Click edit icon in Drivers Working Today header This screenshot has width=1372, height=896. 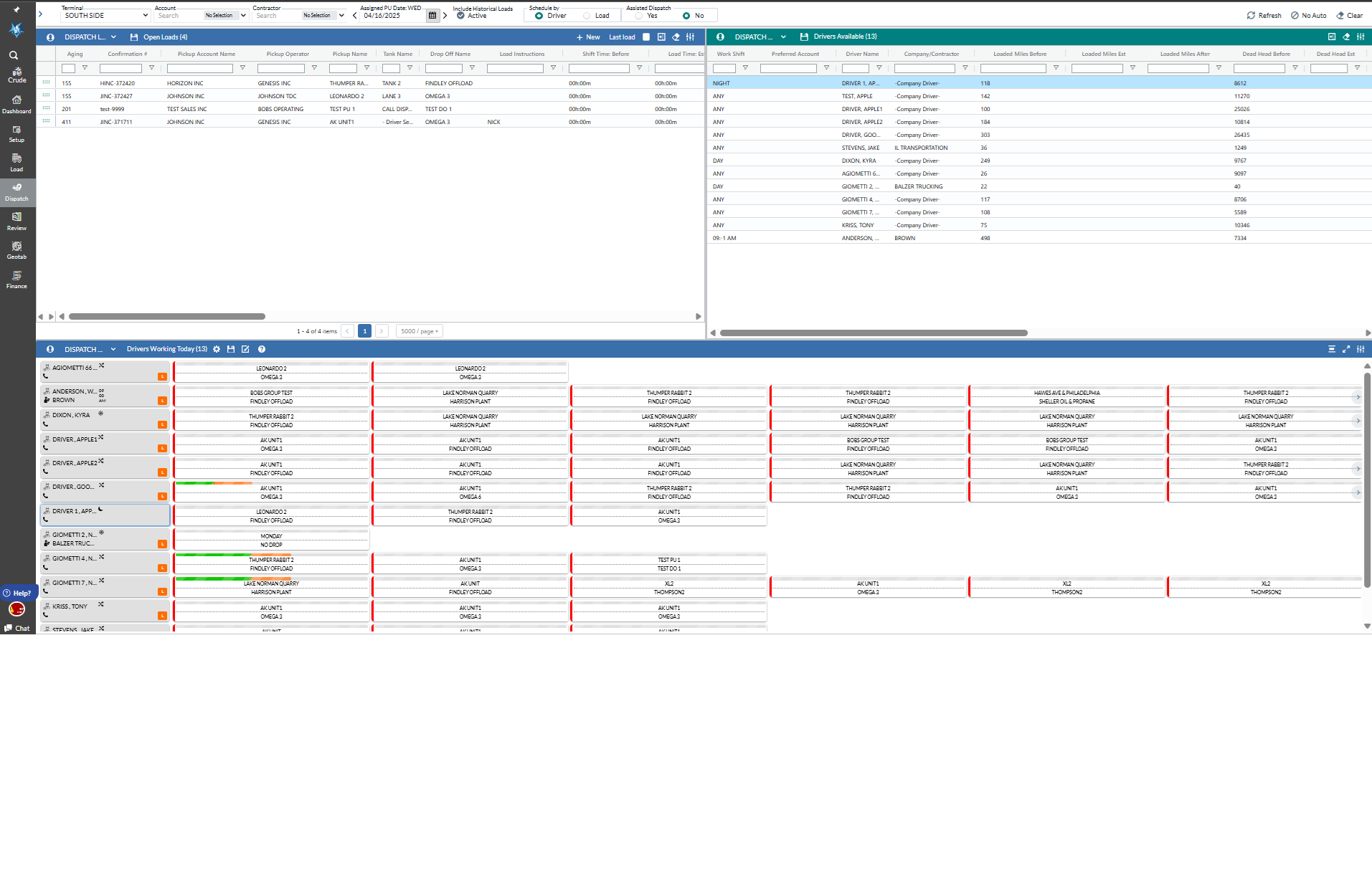click(x=245, y=349)
